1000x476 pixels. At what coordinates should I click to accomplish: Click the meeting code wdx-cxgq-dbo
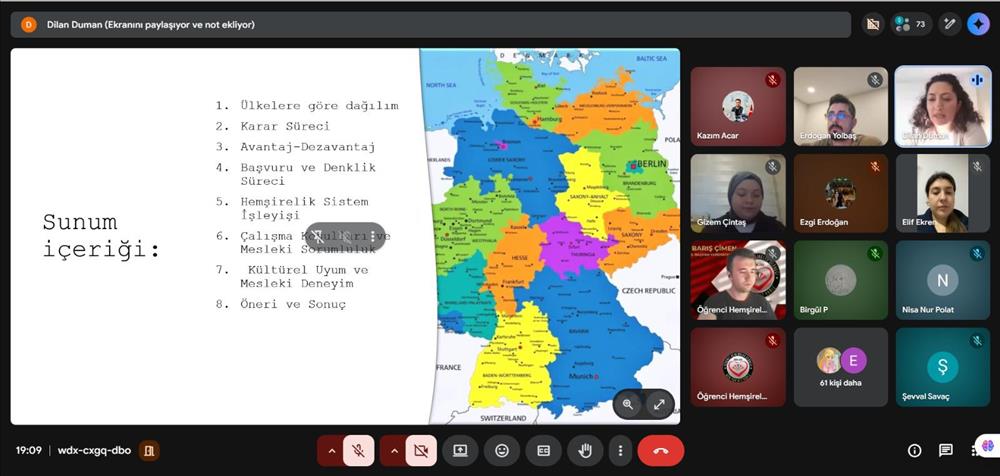[94, 451]
